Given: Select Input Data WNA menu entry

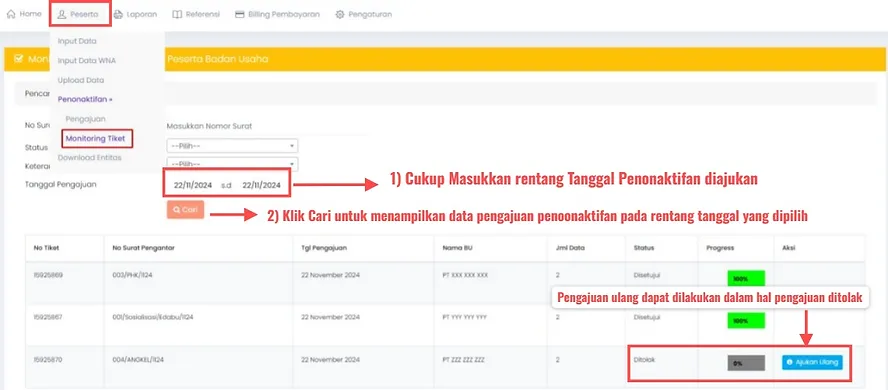Looking at the screenshot, I should click(x=87, y=61).
